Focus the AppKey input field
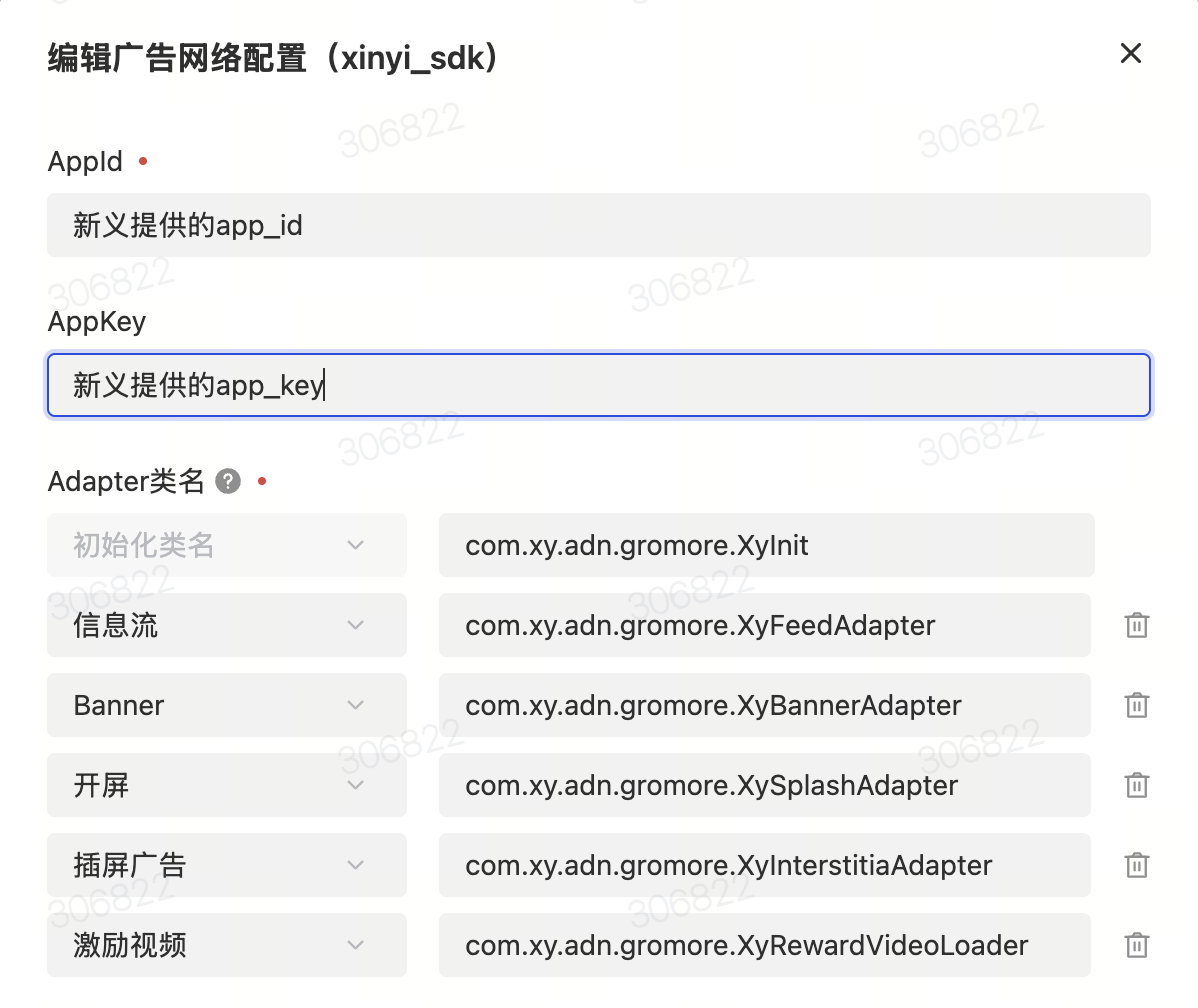This screenshot has height=1008, width=1198. pos(598,386)
